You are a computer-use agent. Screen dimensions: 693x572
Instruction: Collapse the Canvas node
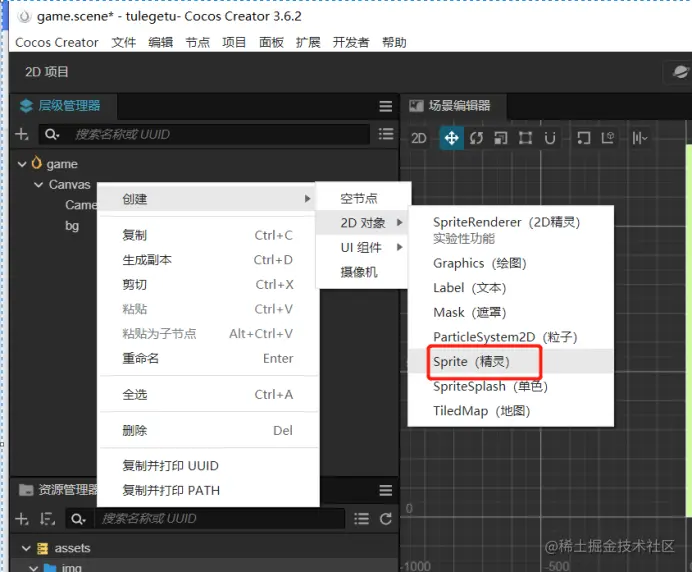tap(38, 184)
